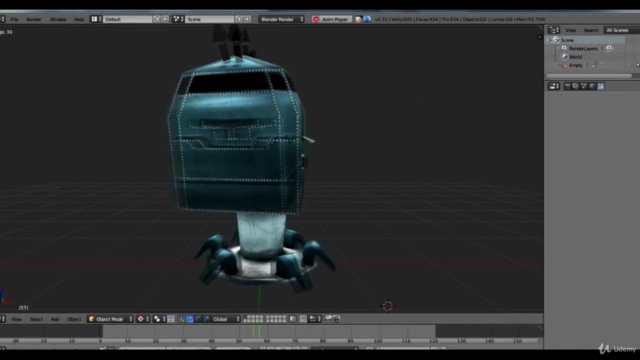
Task: Switch to Render Layers properties tab
Action: (x=576, y=86)
